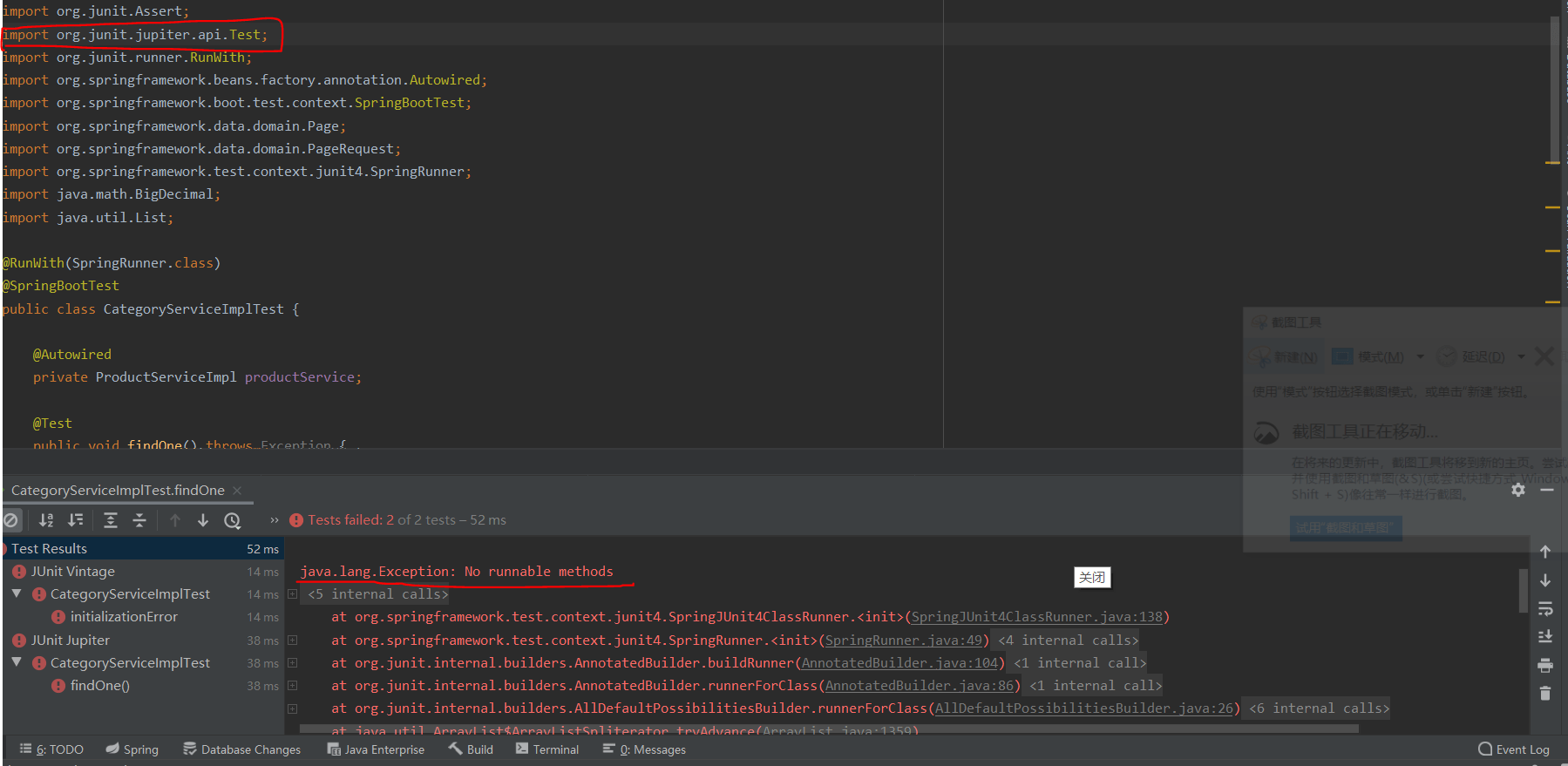Print the console output
This screenshot has width=1568, height=766.
point(1545,666)
